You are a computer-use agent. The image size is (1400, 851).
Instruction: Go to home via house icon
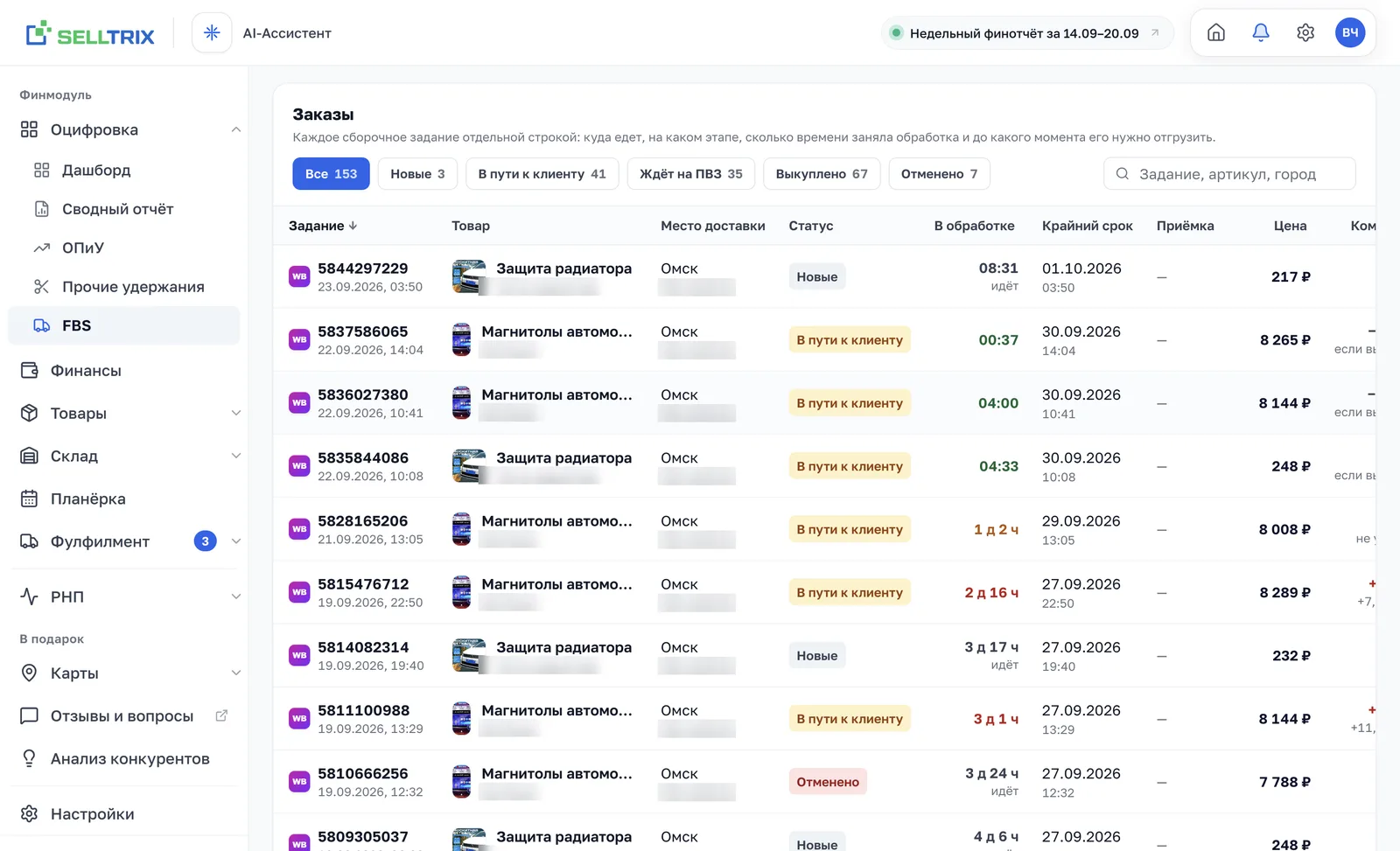[1216, 33]
